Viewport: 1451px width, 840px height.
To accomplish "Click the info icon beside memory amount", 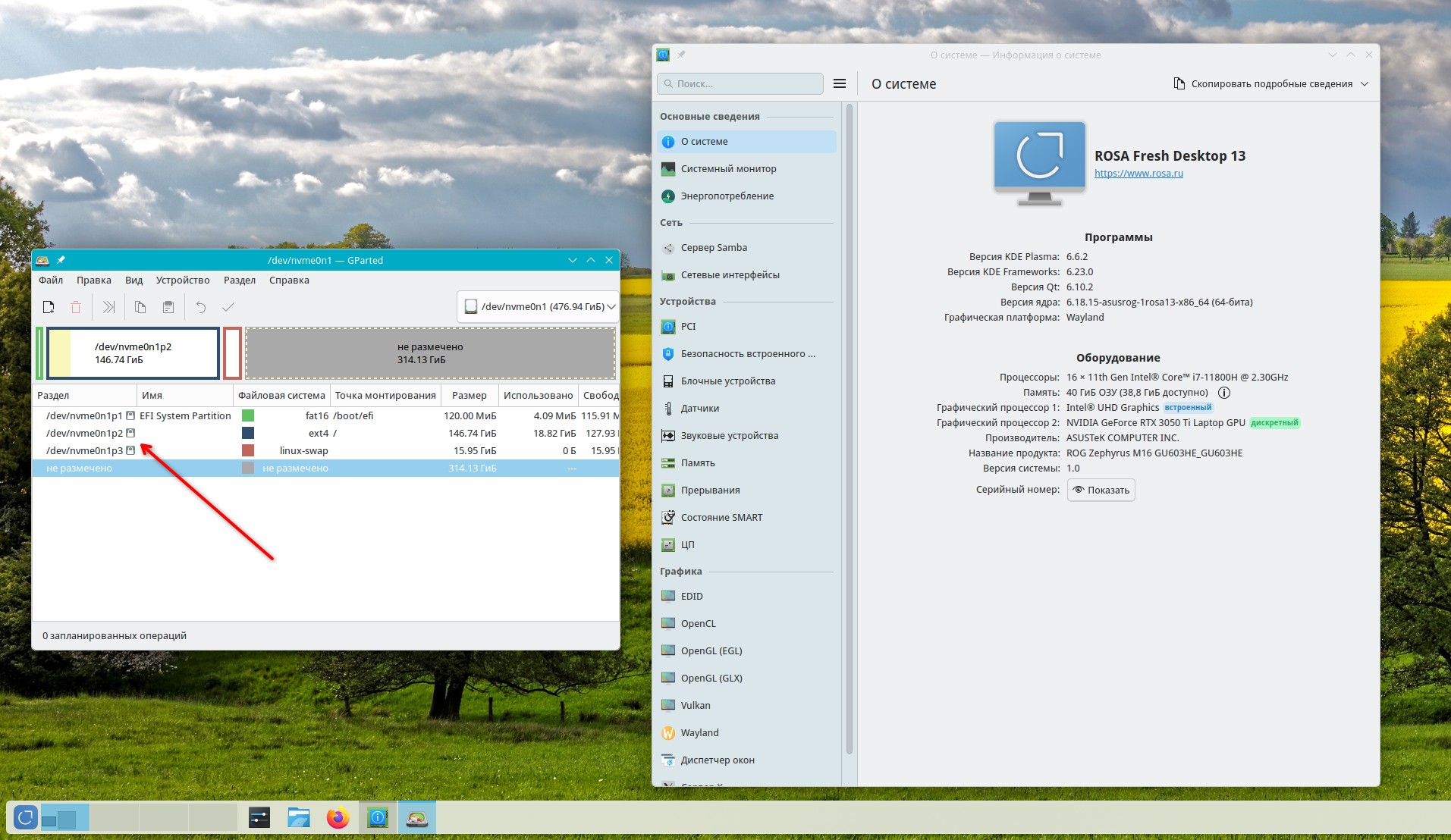I will [x=1223, y=393].
